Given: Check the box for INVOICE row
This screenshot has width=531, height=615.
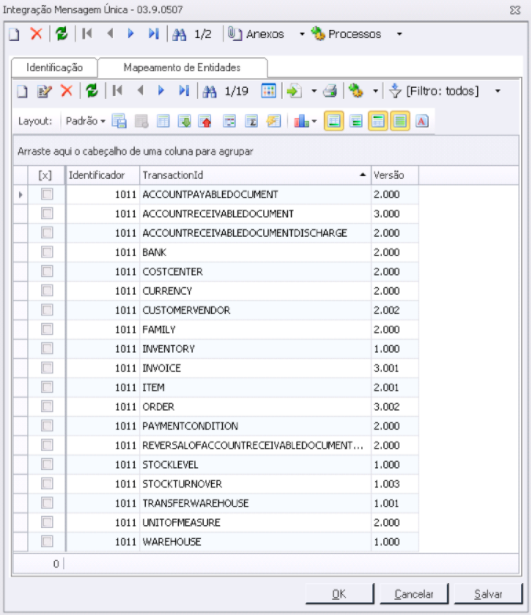Looking at the screenshot, I should tap(47, 368).
